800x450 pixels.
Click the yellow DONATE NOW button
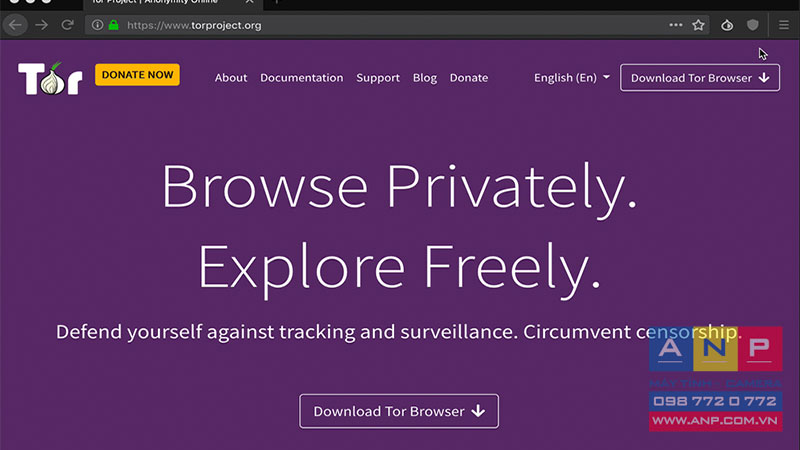click(137, 74)
